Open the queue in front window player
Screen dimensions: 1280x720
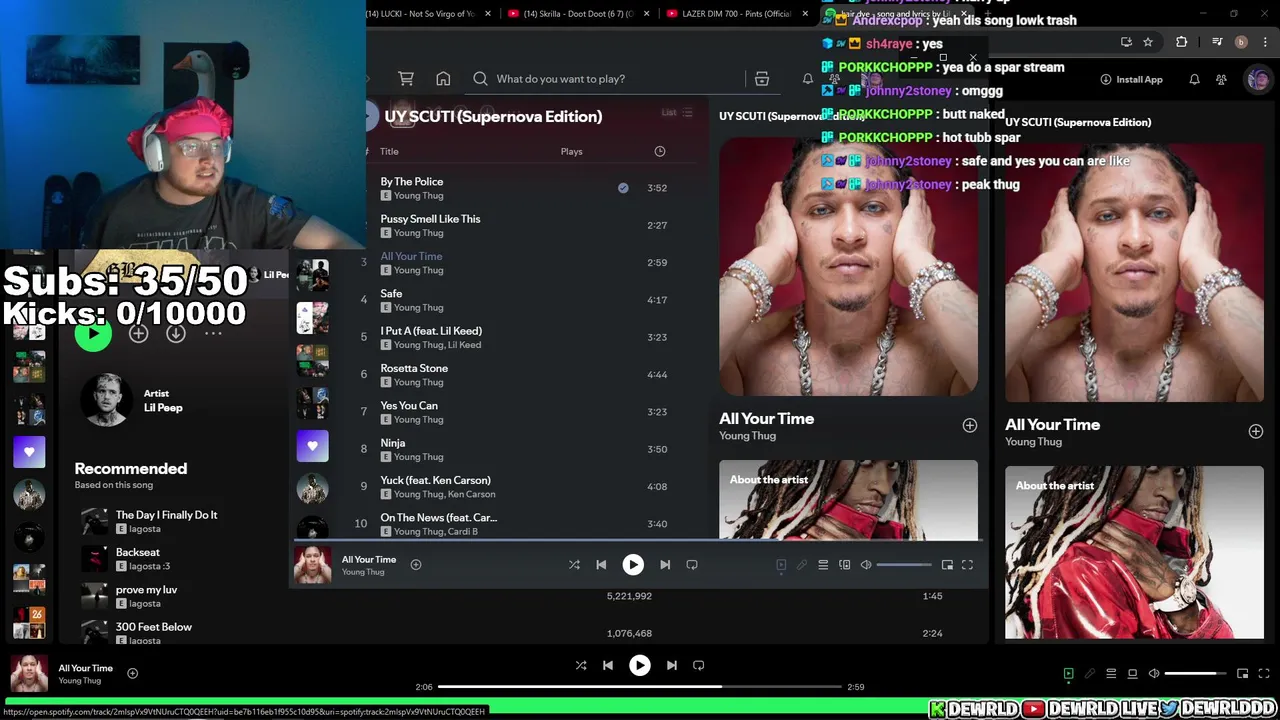tap(823, 565)
